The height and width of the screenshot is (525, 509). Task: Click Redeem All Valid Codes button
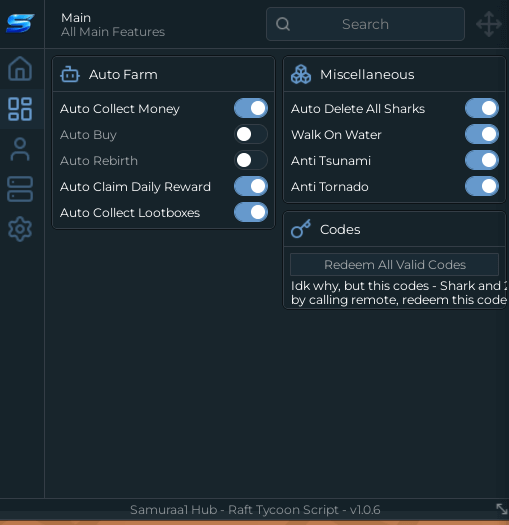pos(394,265)
